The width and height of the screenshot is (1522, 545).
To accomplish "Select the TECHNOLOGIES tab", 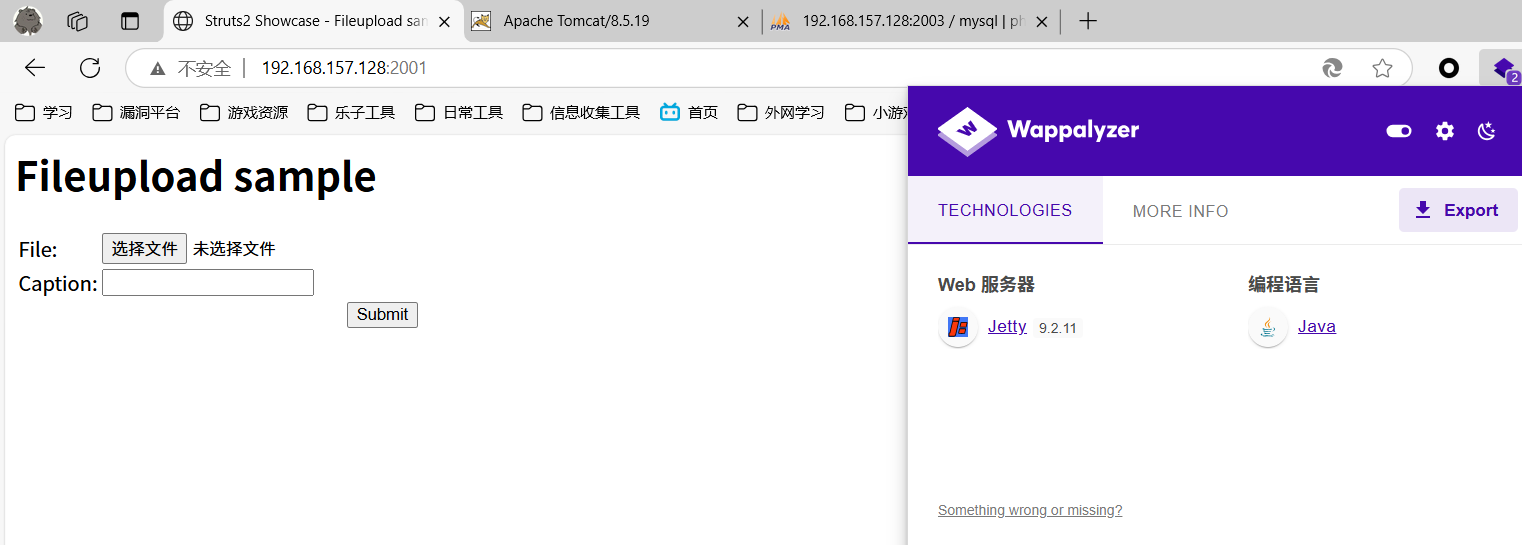I will coord(1005,210).
